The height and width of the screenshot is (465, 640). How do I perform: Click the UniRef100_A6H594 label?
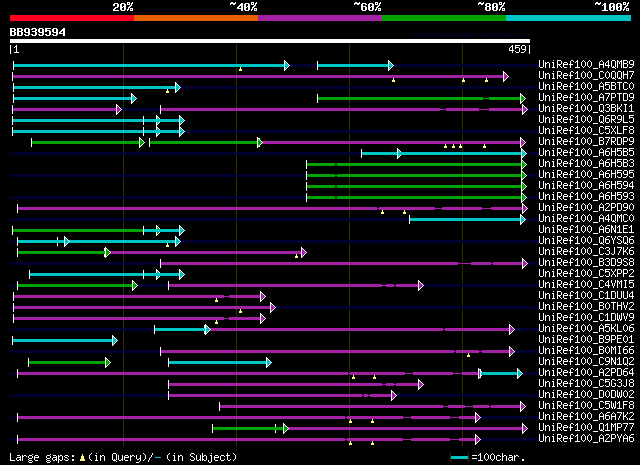(586, 185)
